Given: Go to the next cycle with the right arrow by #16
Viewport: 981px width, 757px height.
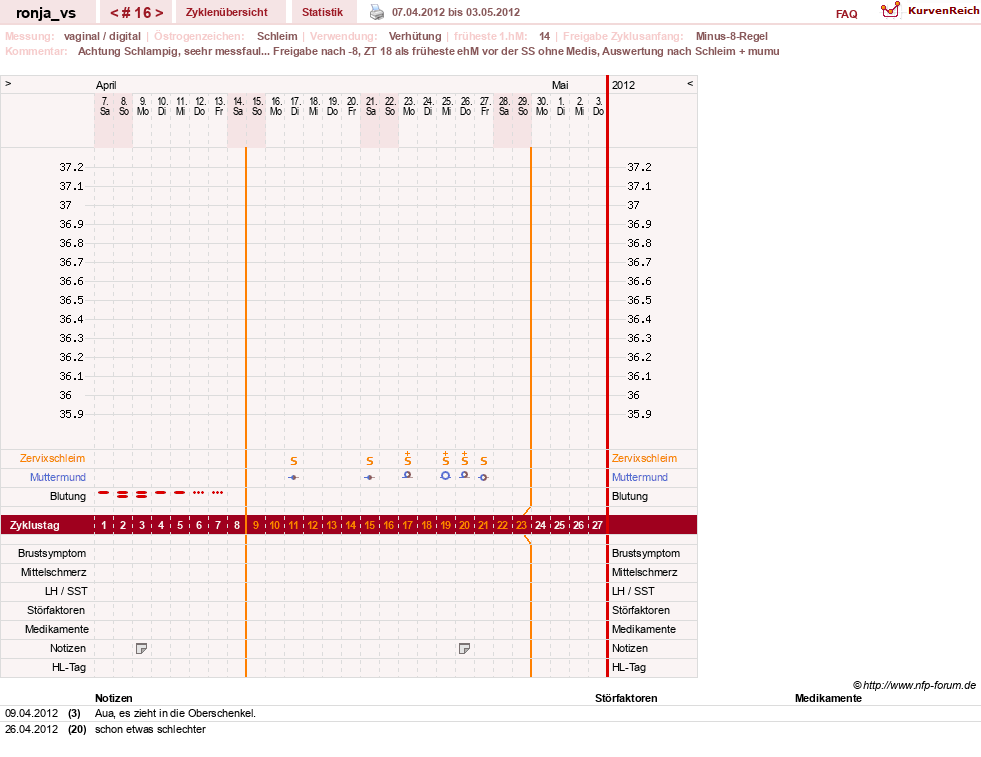Looking at the screenshot, I should point(160,13).
